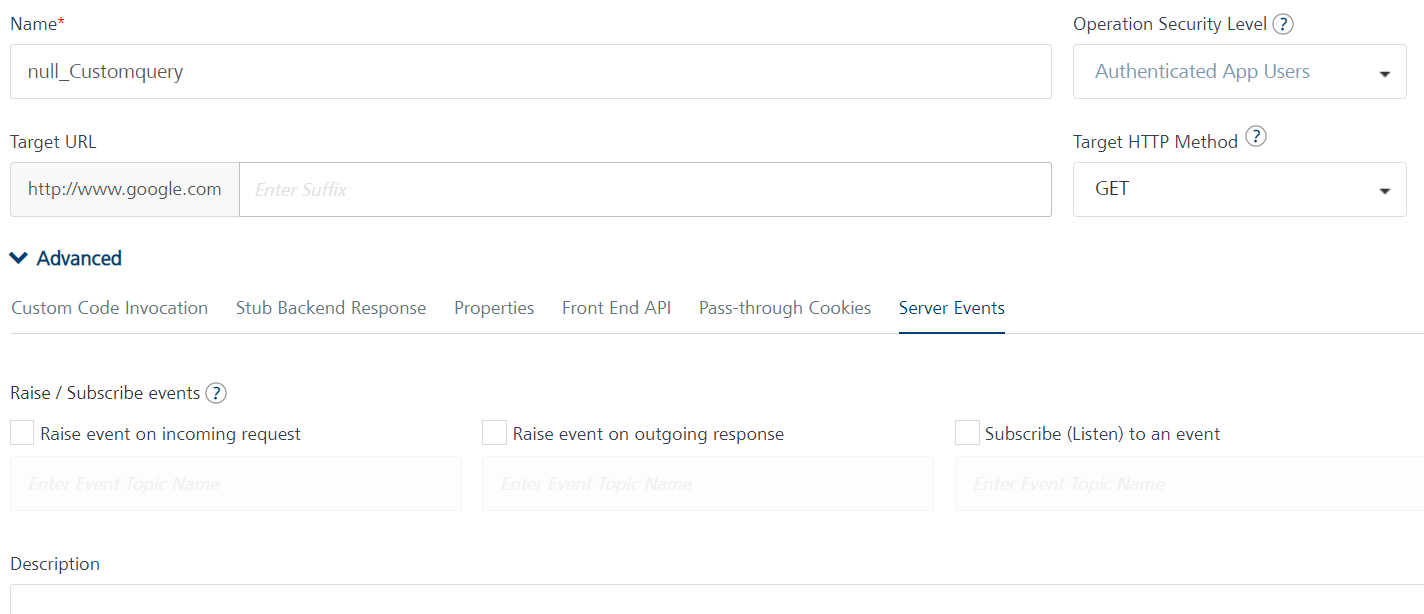
Task: Click the Name input field
Action: coord(530,72)
